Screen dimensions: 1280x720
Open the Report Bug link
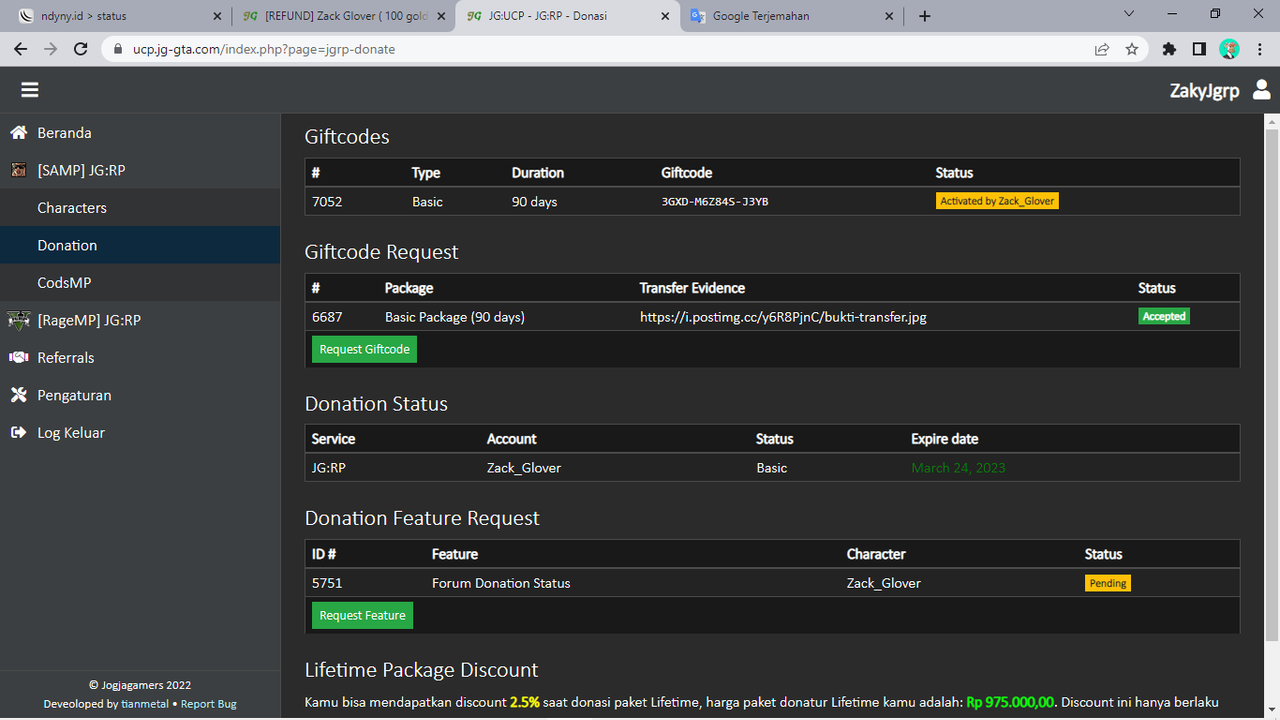point(209,704)
